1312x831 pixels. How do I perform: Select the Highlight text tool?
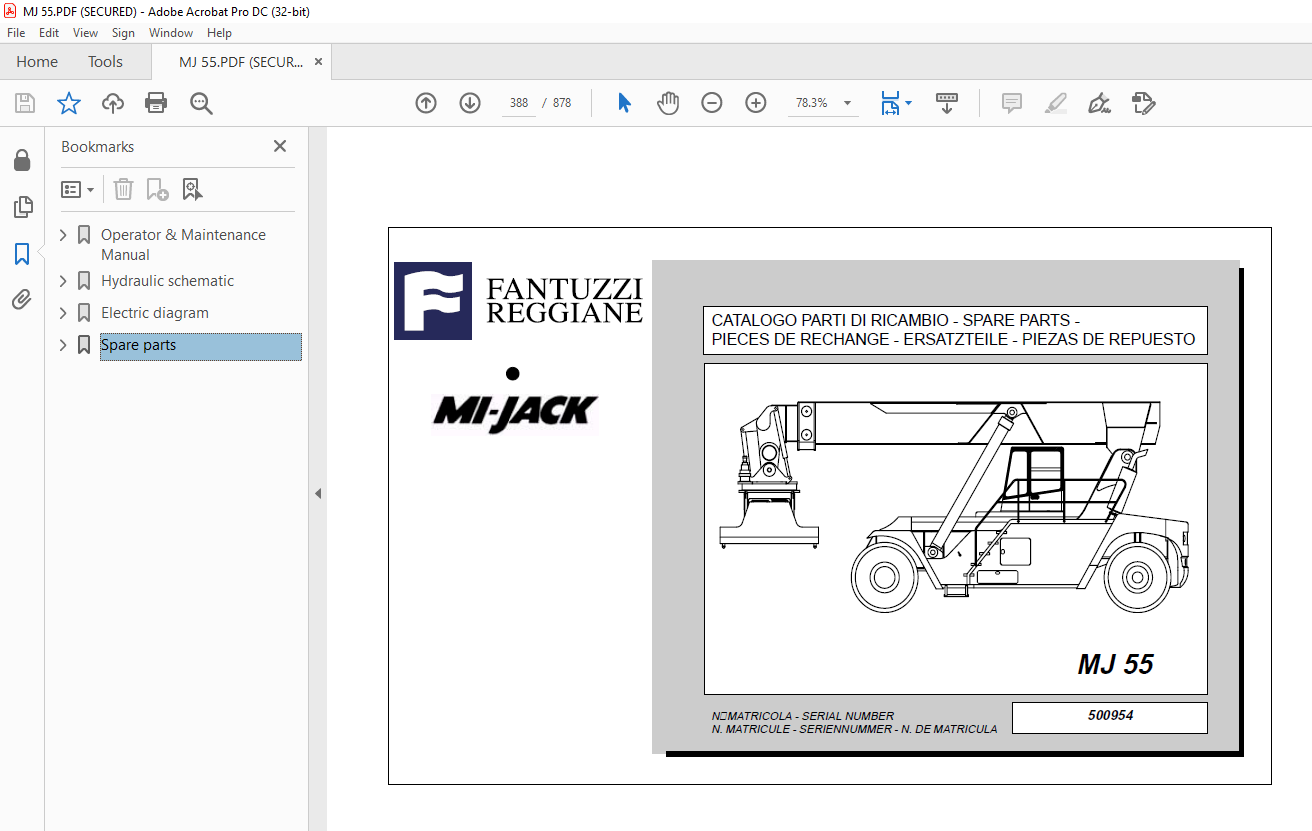coord(1055,103)
